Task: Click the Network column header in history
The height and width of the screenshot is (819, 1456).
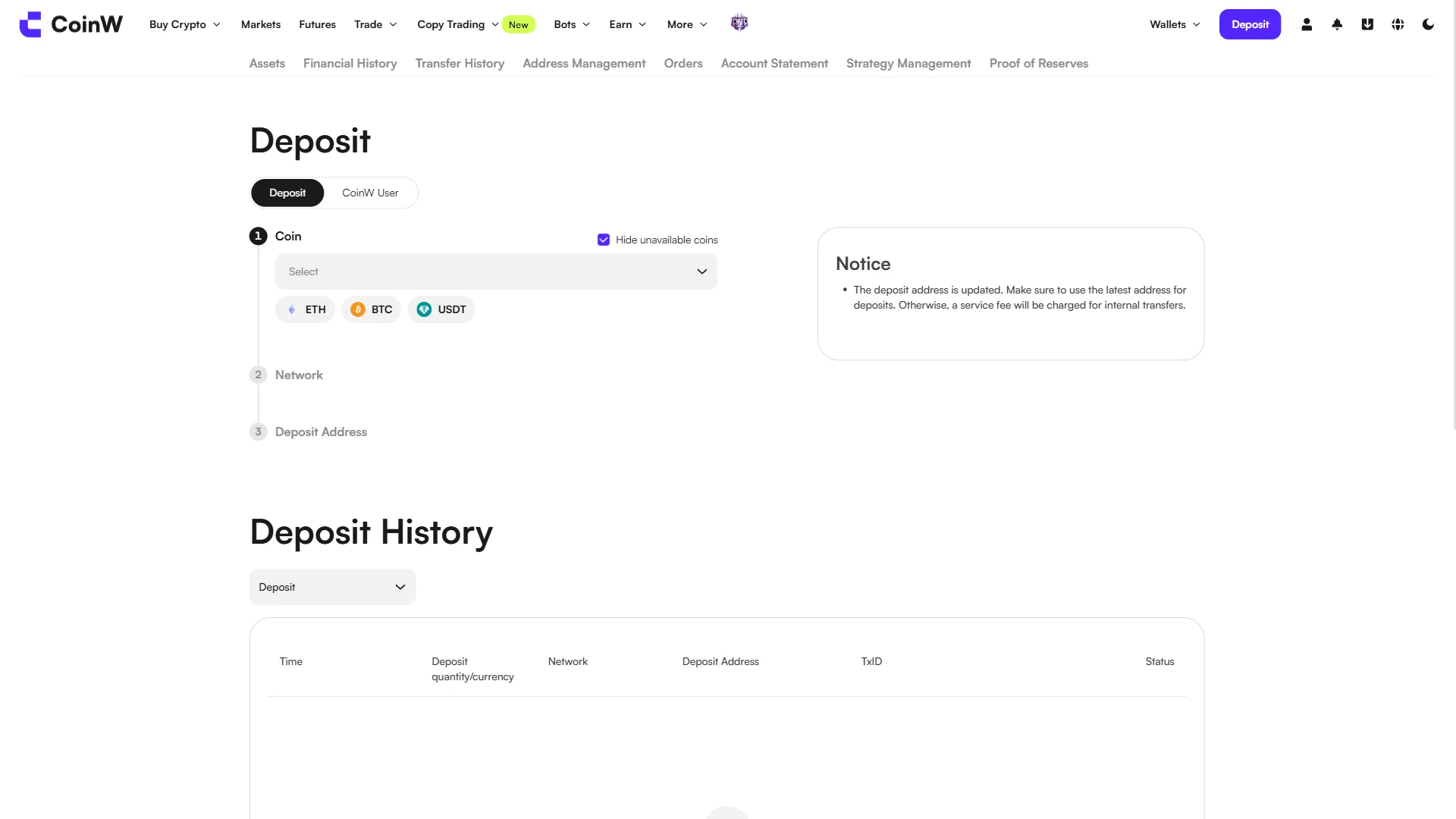Action: pos(568,661)
